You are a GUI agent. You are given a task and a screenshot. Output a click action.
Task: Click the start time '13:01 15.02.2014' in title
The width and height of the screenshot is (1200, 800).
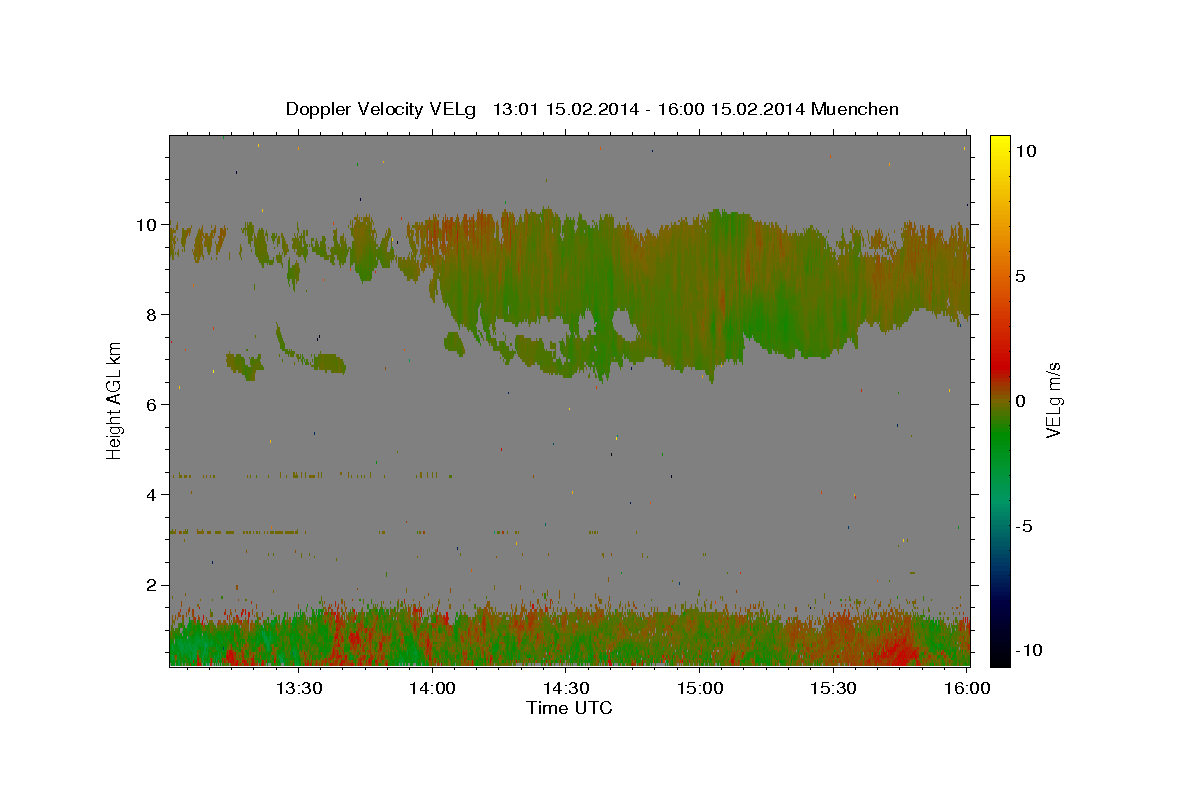(x=566, y=109)
